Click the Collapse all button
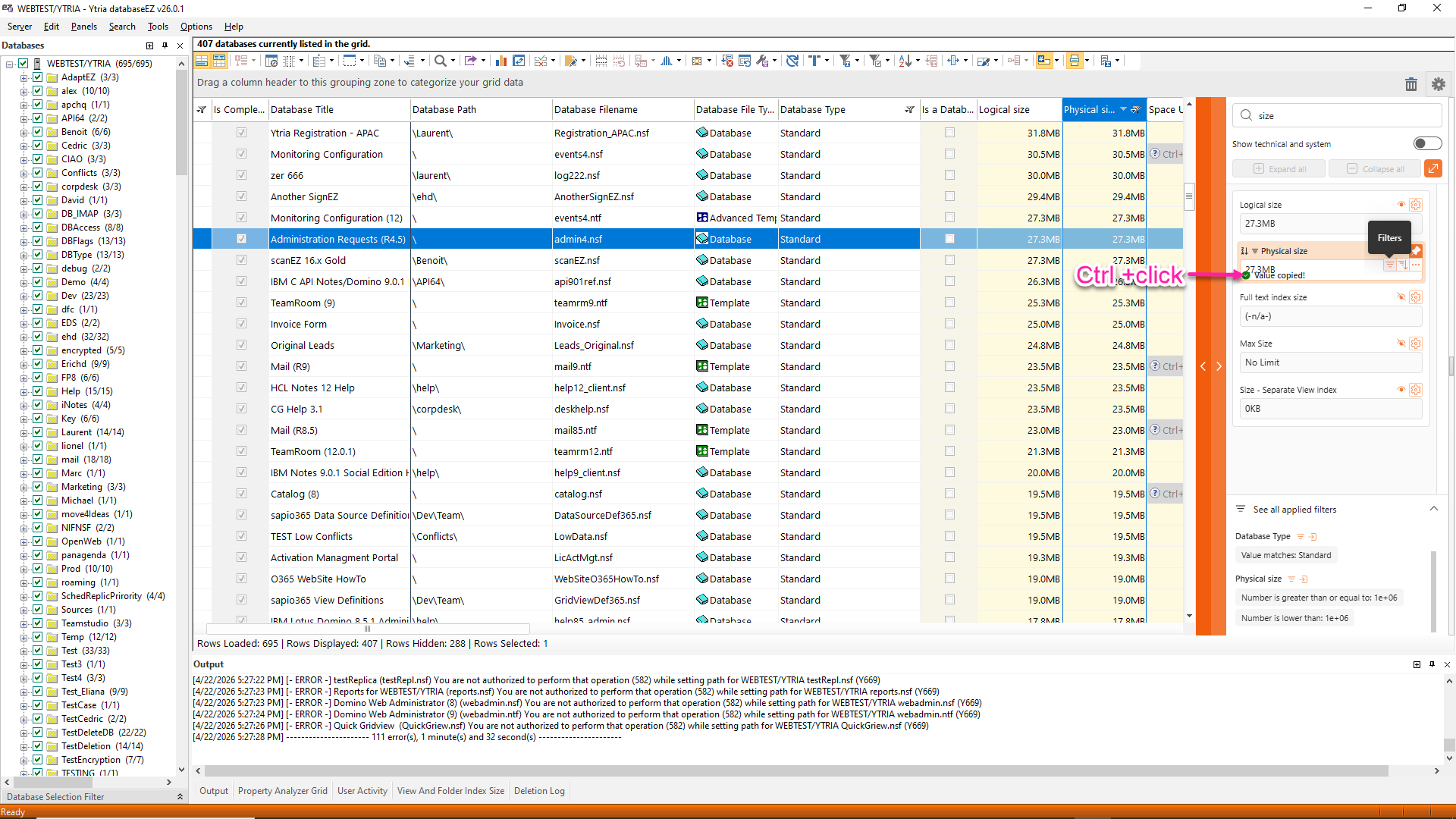Screen dimensions: 1456x819 [1376, 168]
